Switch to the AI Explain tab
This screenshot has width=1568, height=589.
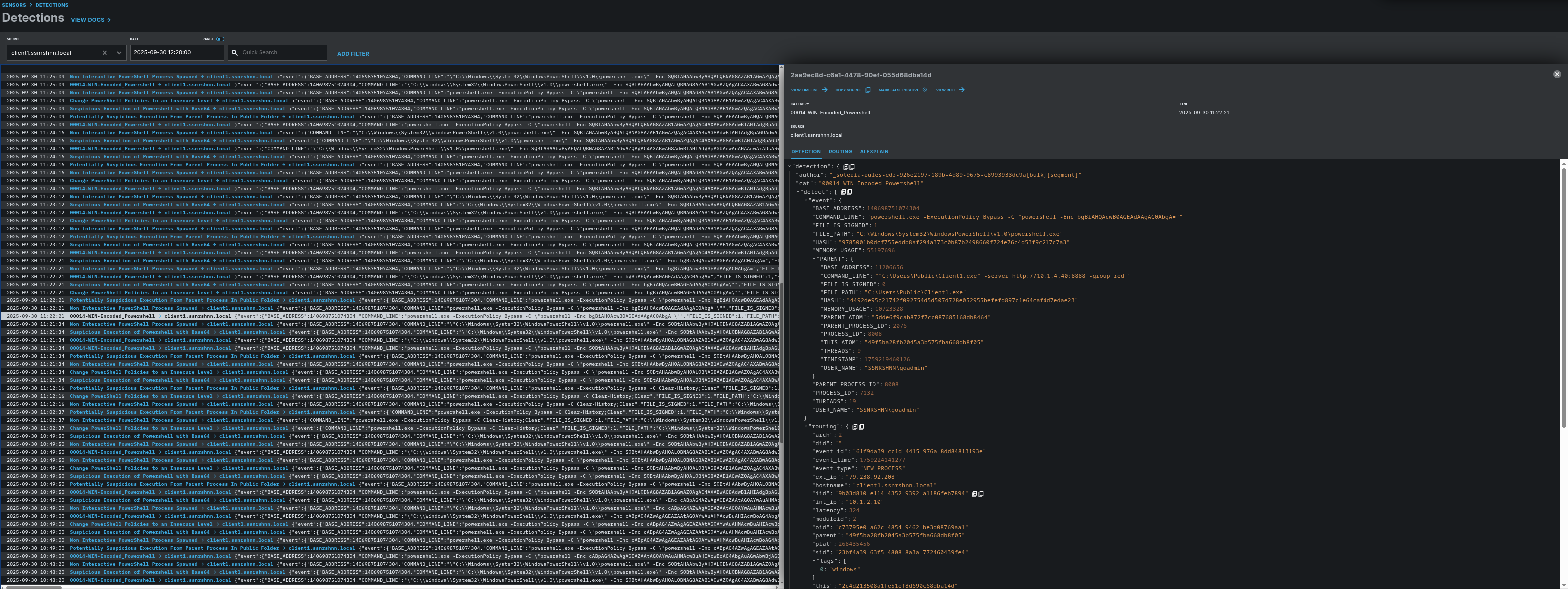point(873,152)
